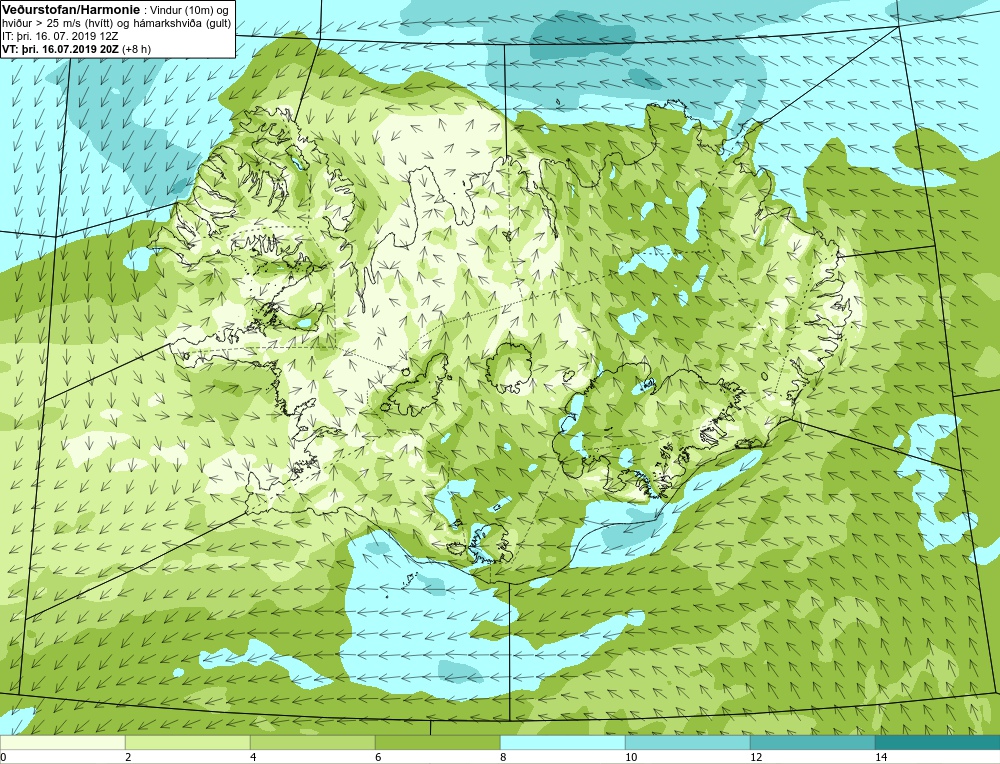Click the 12–14 m/s teal legend swatch
The width and height of the screenshot is (1000, 764).
812,742
